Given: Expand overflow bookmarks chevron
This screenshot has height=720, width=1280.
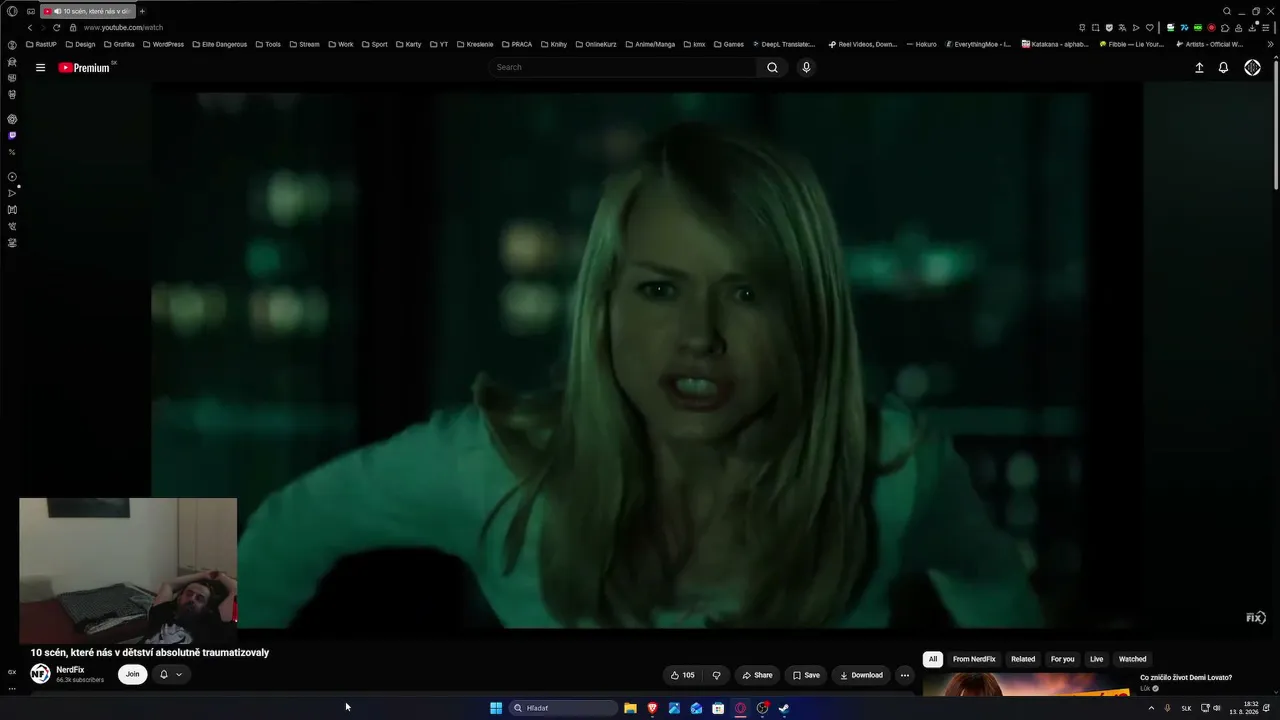Looking at the screenshot, I should [1270, 44].
